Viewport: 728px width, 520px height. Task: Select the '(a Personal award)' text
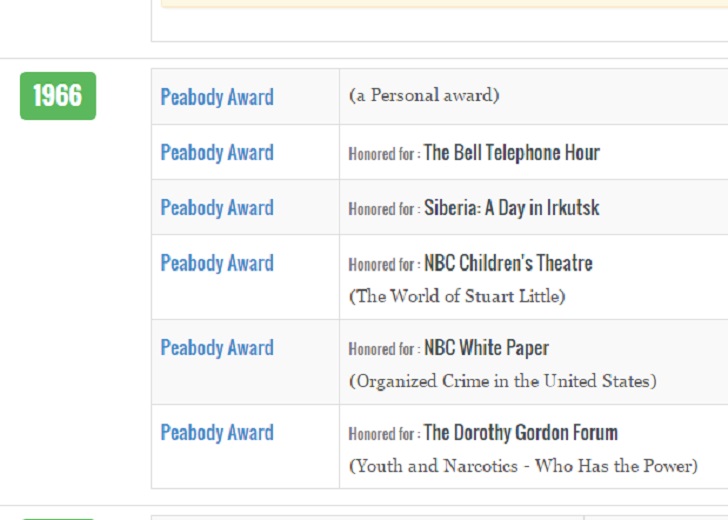coord(424,95)
